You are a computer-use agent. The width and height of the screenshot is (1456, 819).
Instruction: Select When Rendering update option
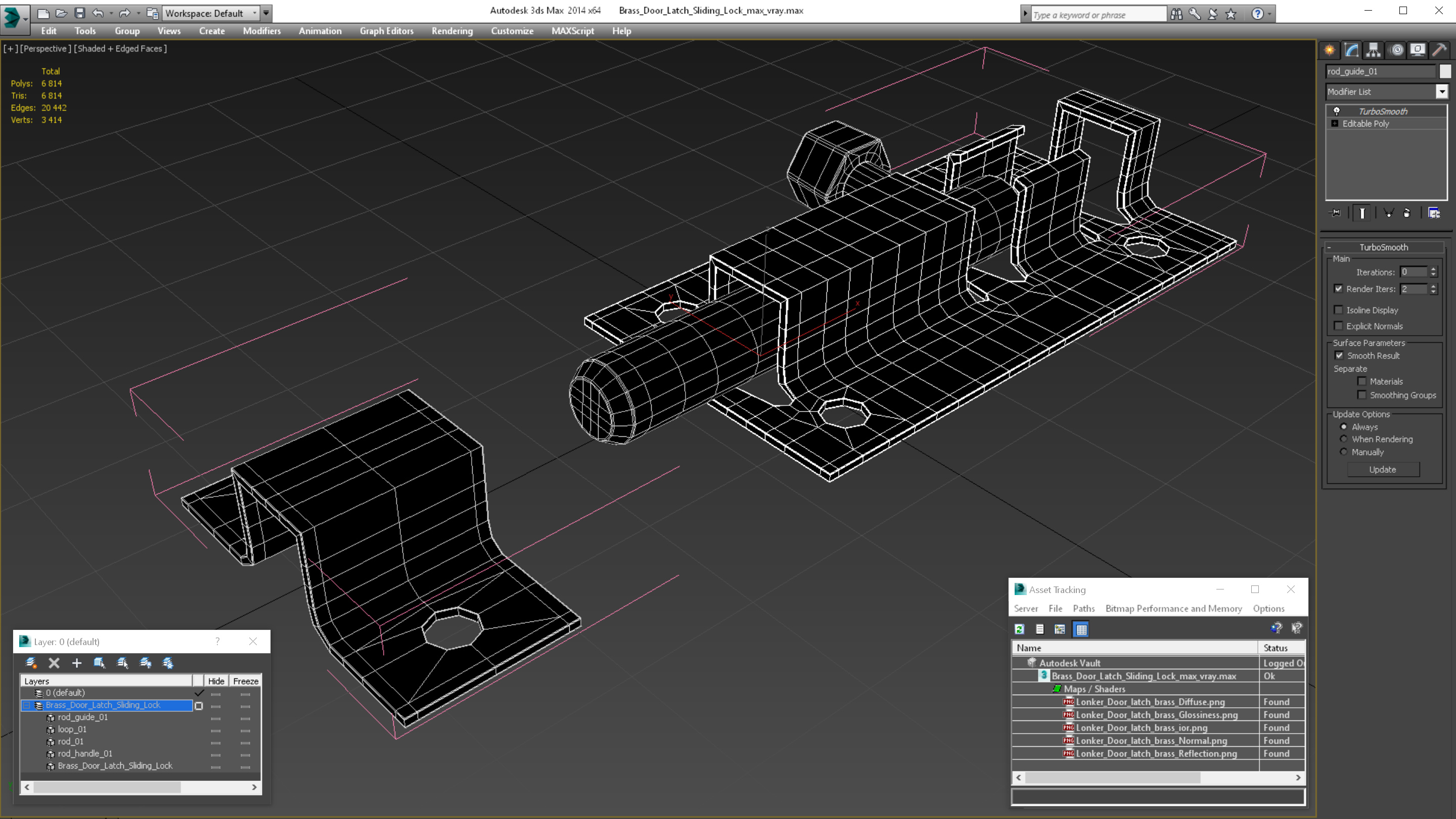coord(1344,439)
